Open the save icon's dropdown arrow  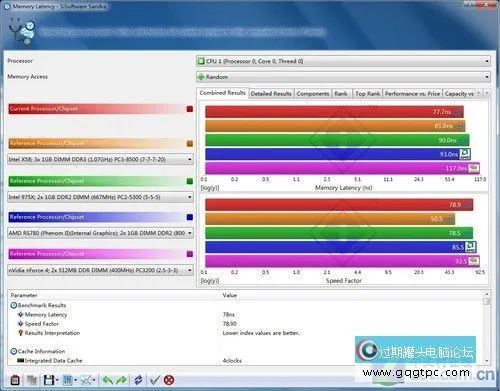point(57,380)
